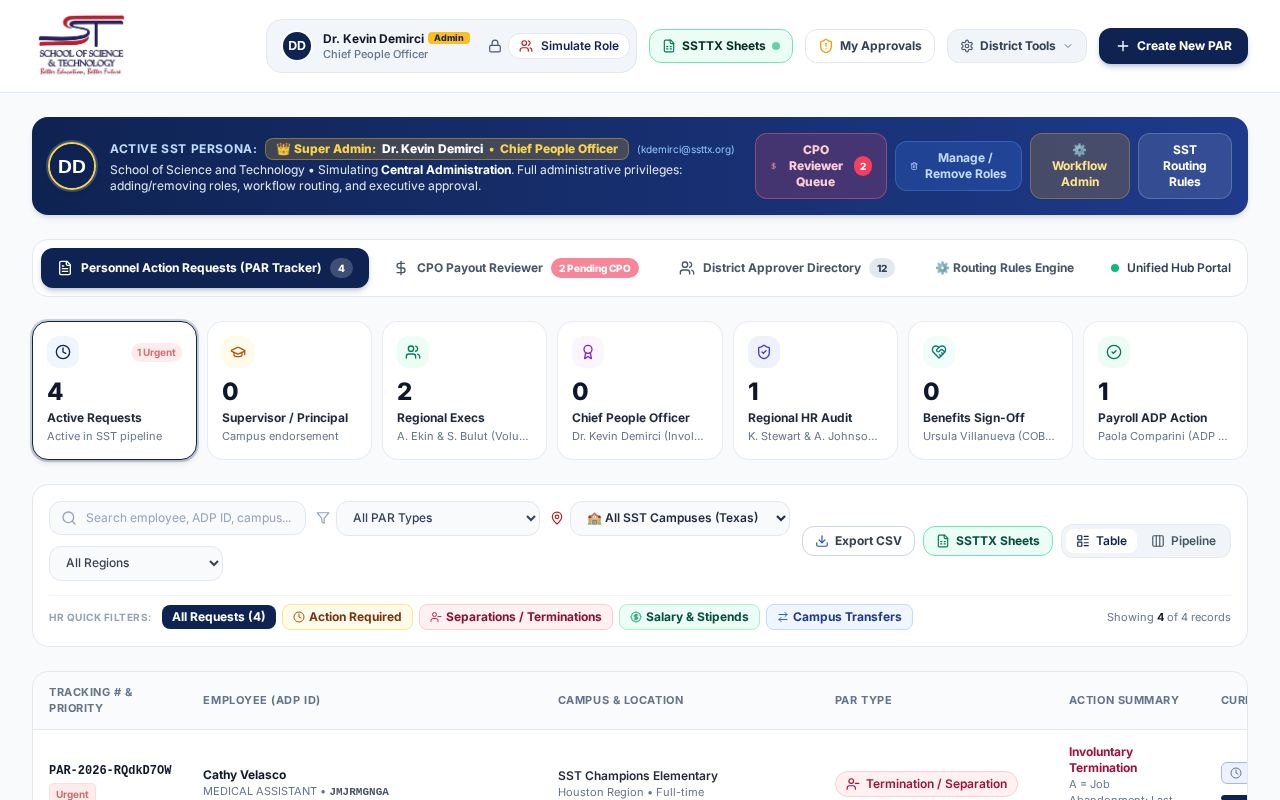The width and height of the screenshot is (1280, 800).
Task: Click the clock icon on Active Requests card
Action: 63,352
